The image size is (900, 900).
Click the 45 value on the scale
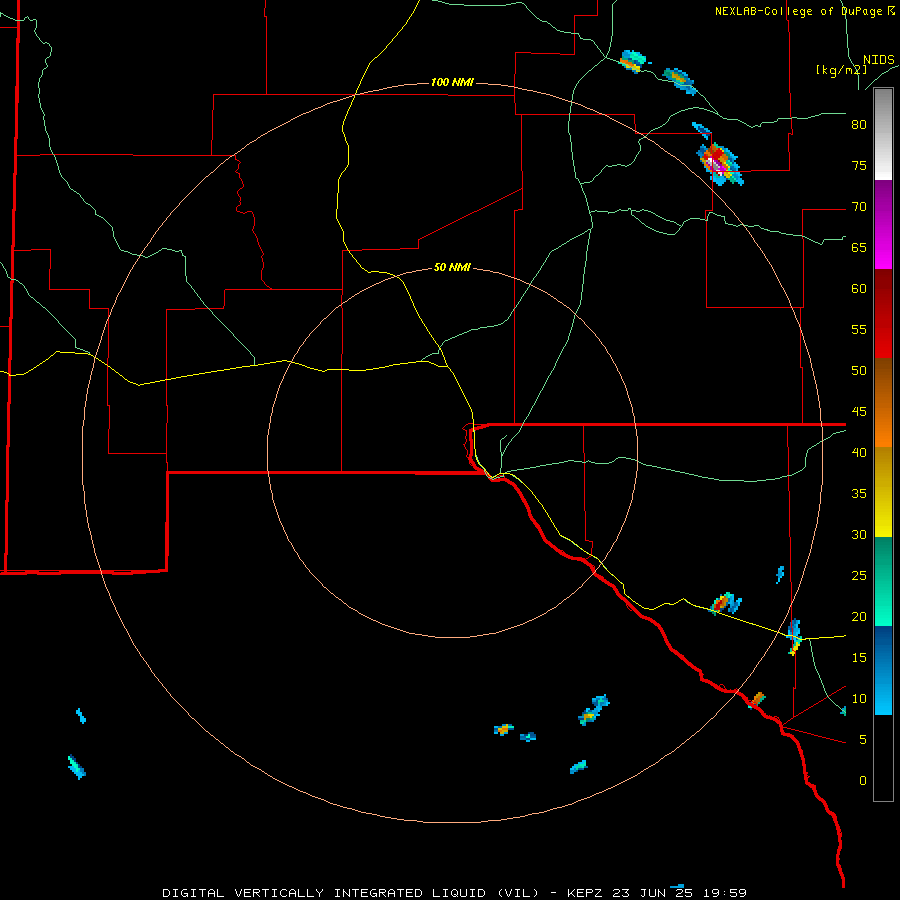859,412
